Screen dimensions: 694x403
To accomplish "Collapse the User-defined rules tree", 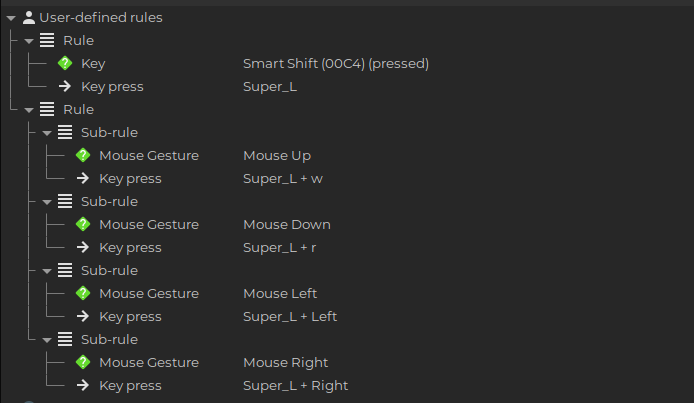I will point(11,18).
